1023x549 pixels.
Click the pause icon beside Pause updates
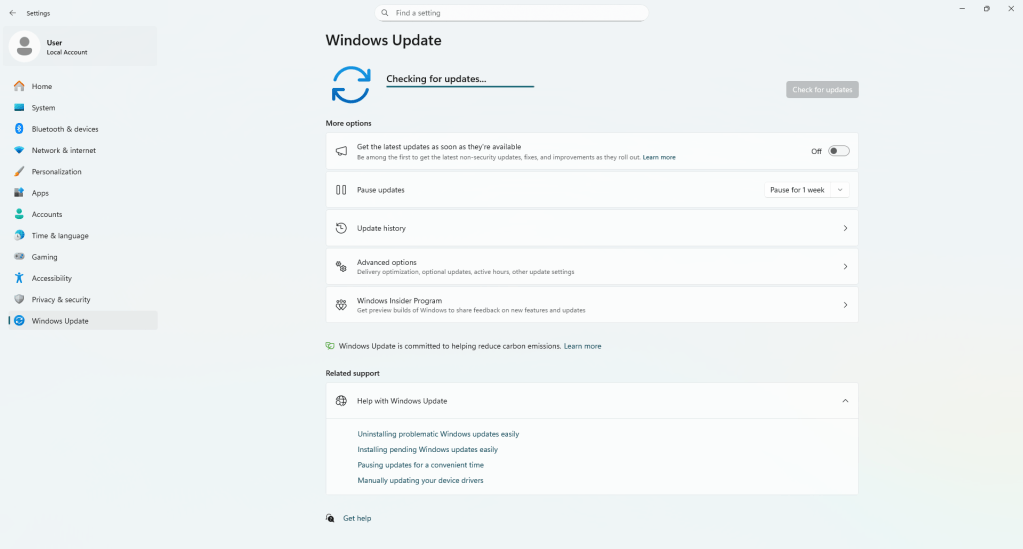pos(341,190)
